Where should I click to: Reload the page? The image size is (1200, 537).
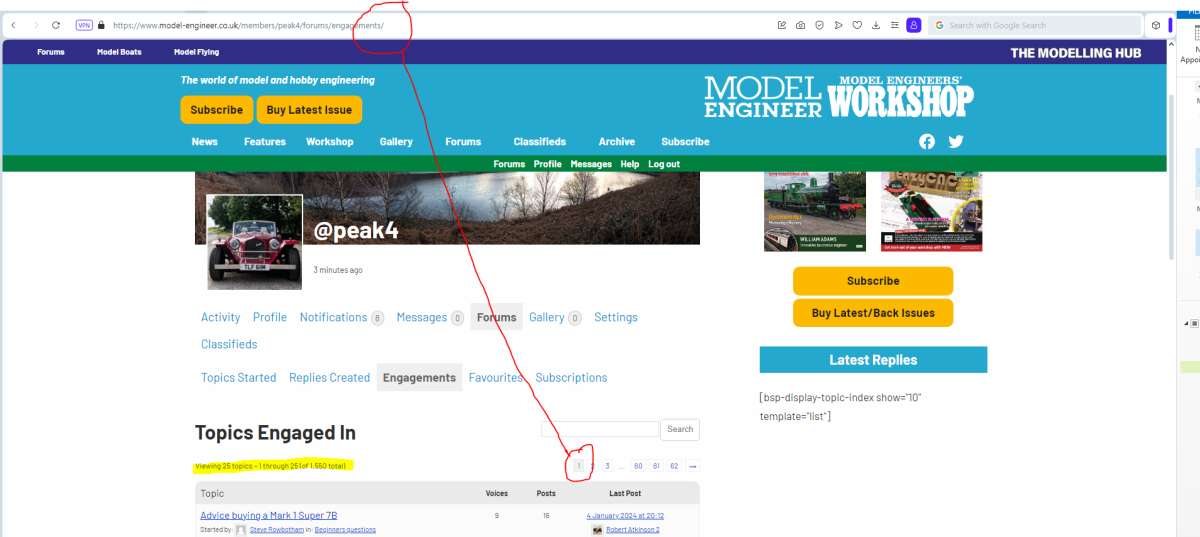pyautogui.click(x=56, y=25)
